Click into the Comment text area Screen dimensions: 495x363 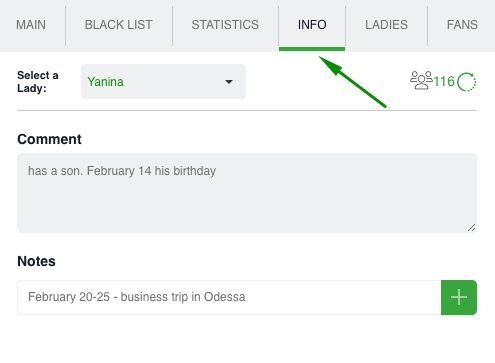[x=247, y=193]
